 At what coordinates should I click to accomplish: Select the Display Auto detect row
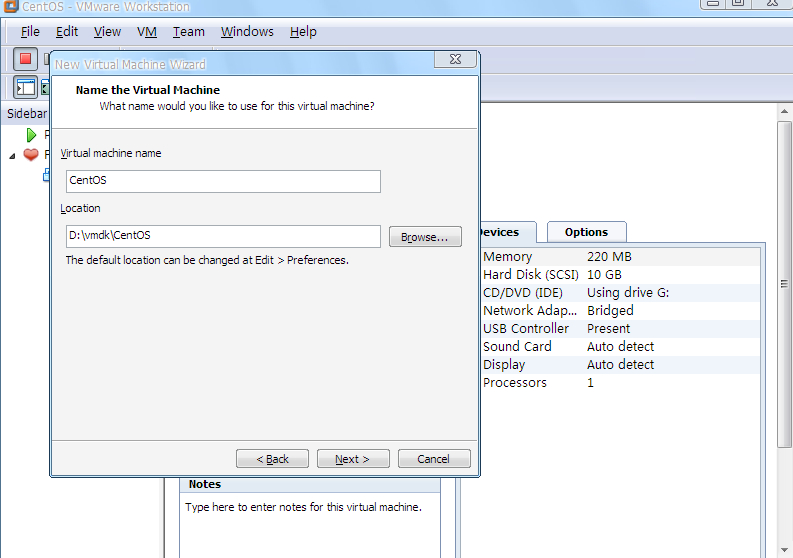pyautogui.click(x=621, y=365)
